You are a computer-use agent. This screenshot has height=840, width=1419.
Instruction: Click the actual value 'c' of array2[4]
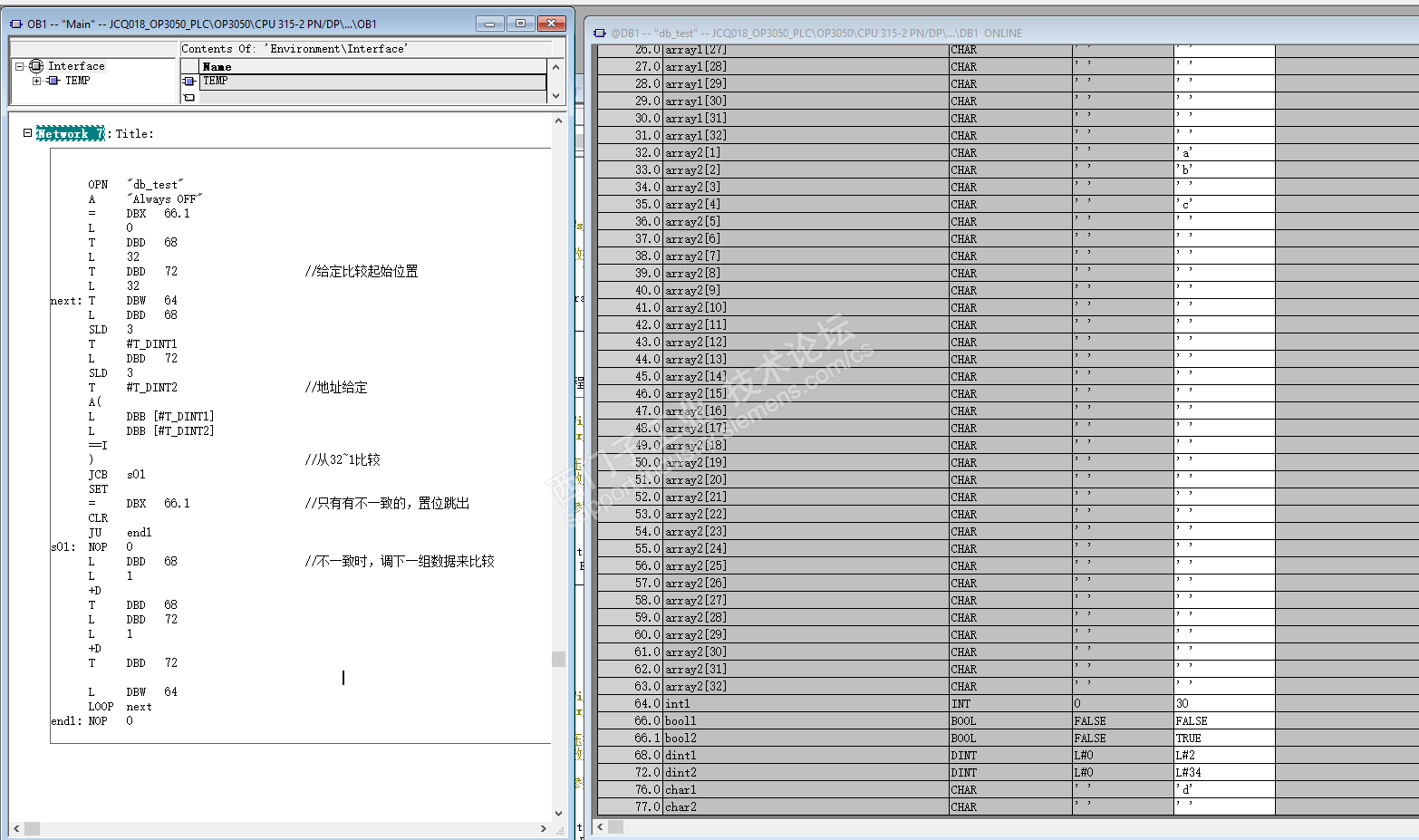[x=1224, y=205]
